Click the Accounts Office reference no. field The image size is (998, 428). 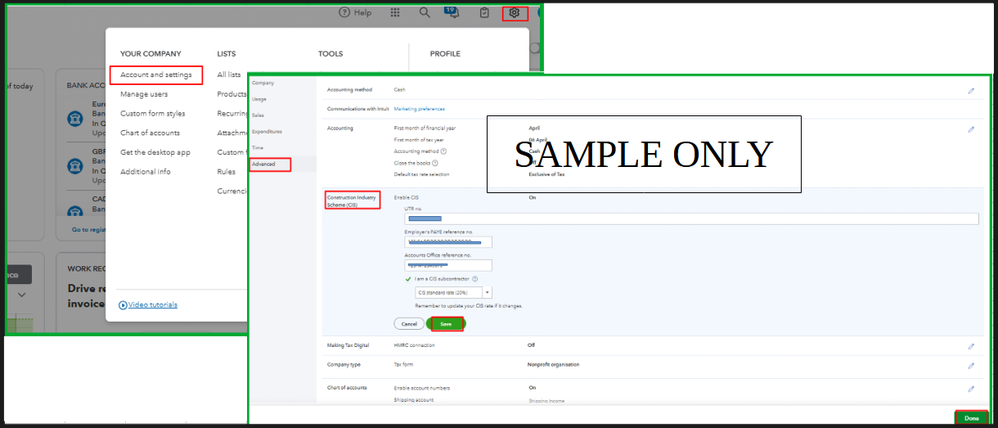pyautogui.click(x=448, y=266)
